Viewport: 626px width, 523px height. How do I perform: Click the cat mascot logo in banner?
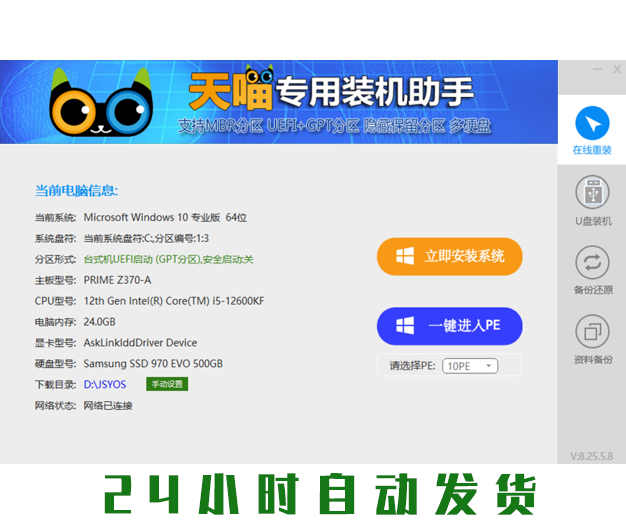click(101, 102)
